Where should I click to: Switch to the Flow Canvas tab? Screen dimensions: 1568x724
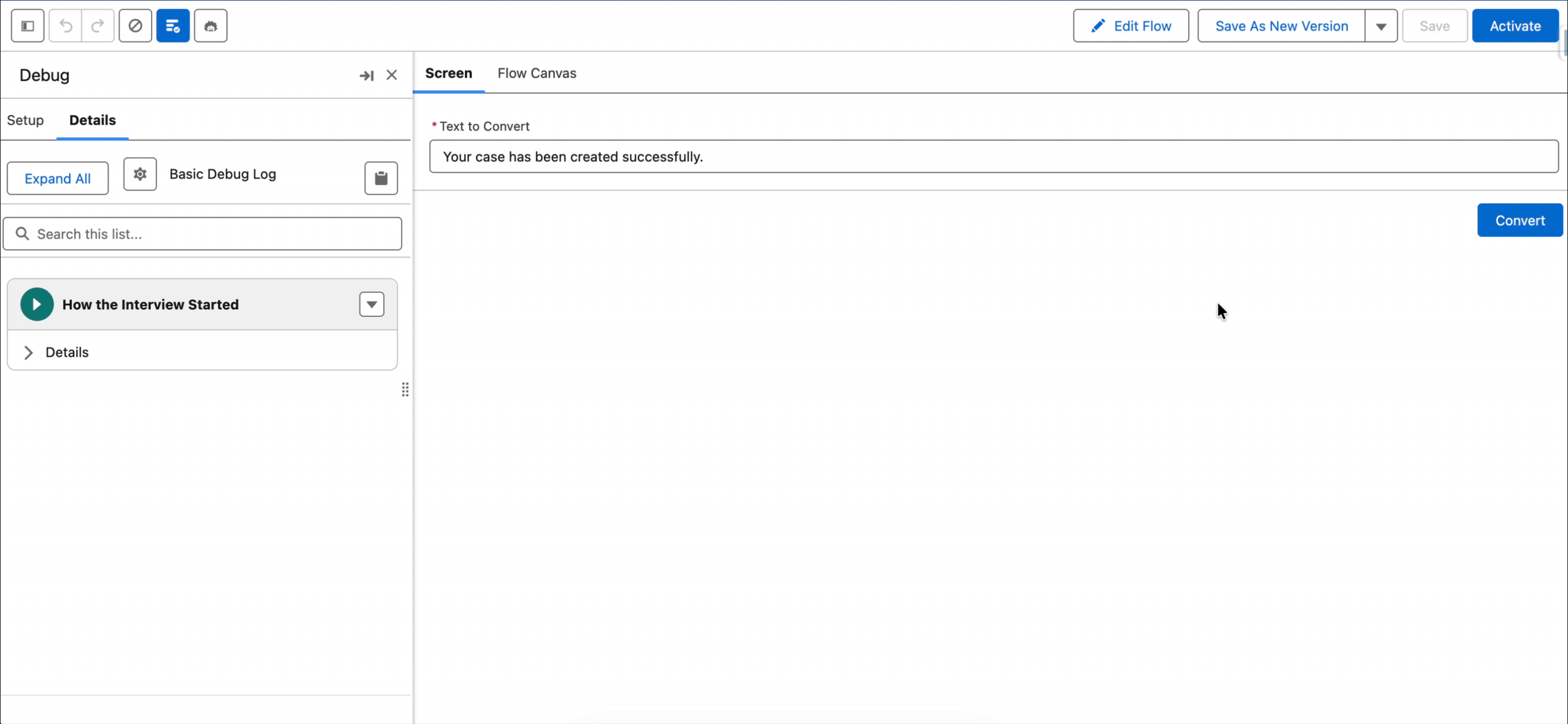537,73
